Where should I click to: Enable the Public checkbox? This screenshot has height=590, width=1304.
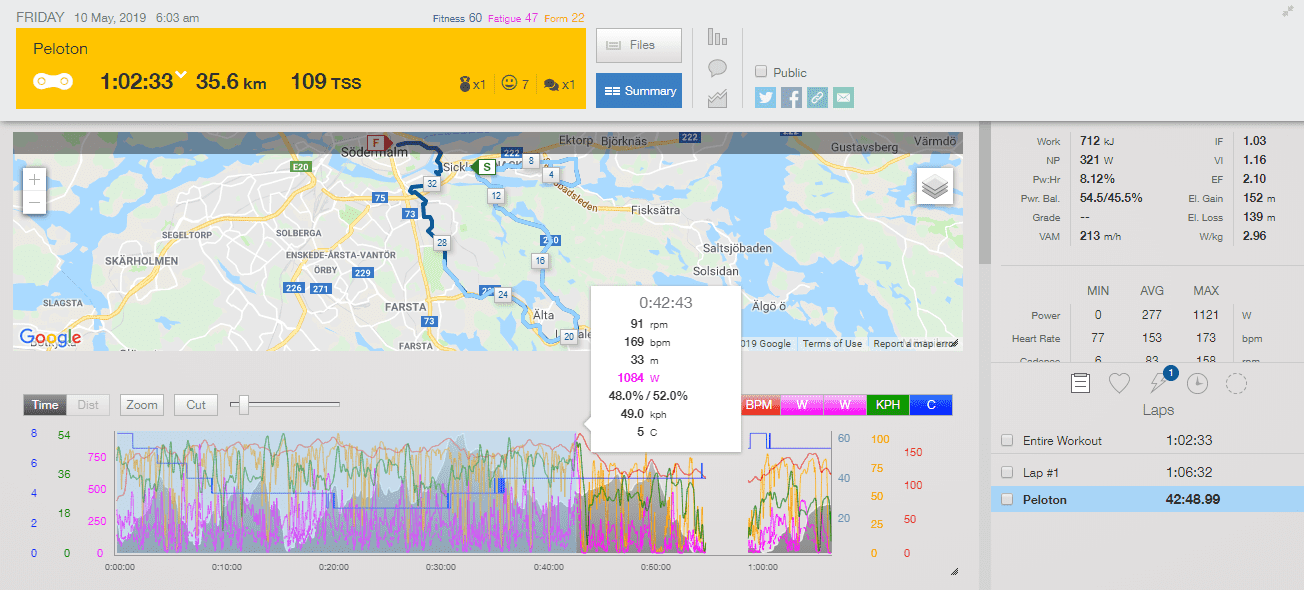tap(762, 72)
